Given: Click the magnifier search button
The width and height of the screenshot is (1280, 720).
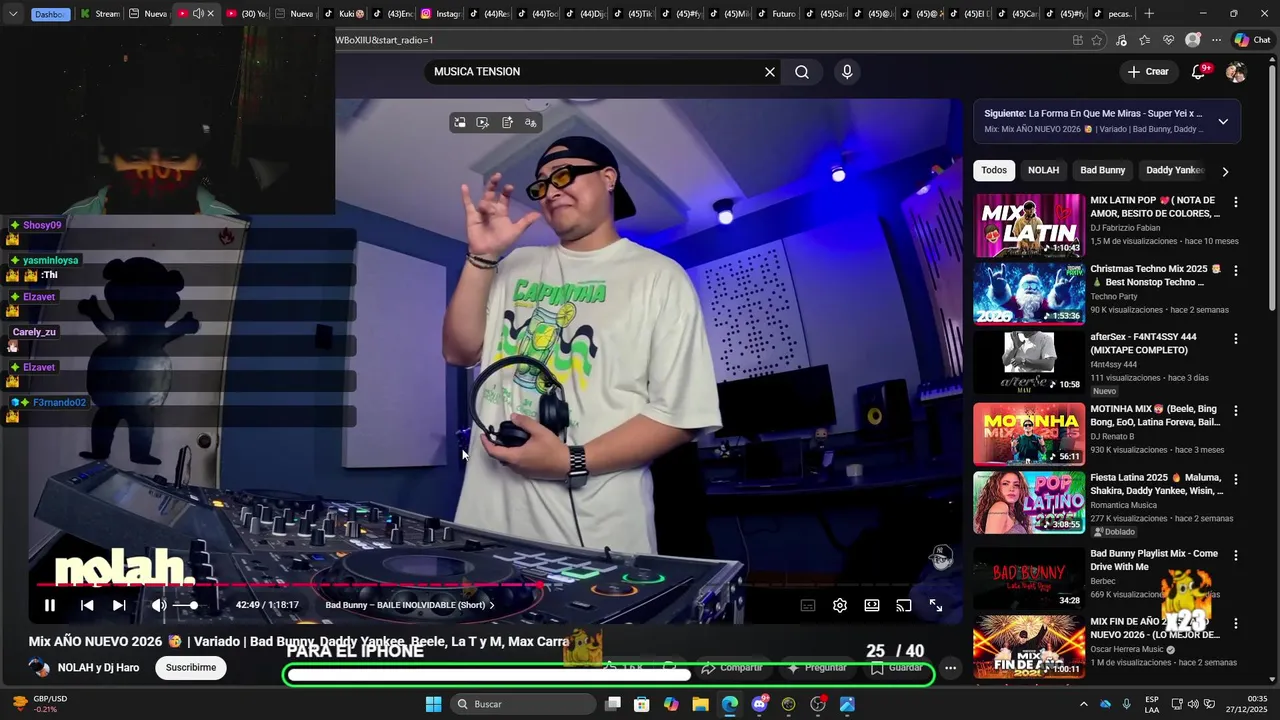Looking at the screenshot, I should coord(802,72).
